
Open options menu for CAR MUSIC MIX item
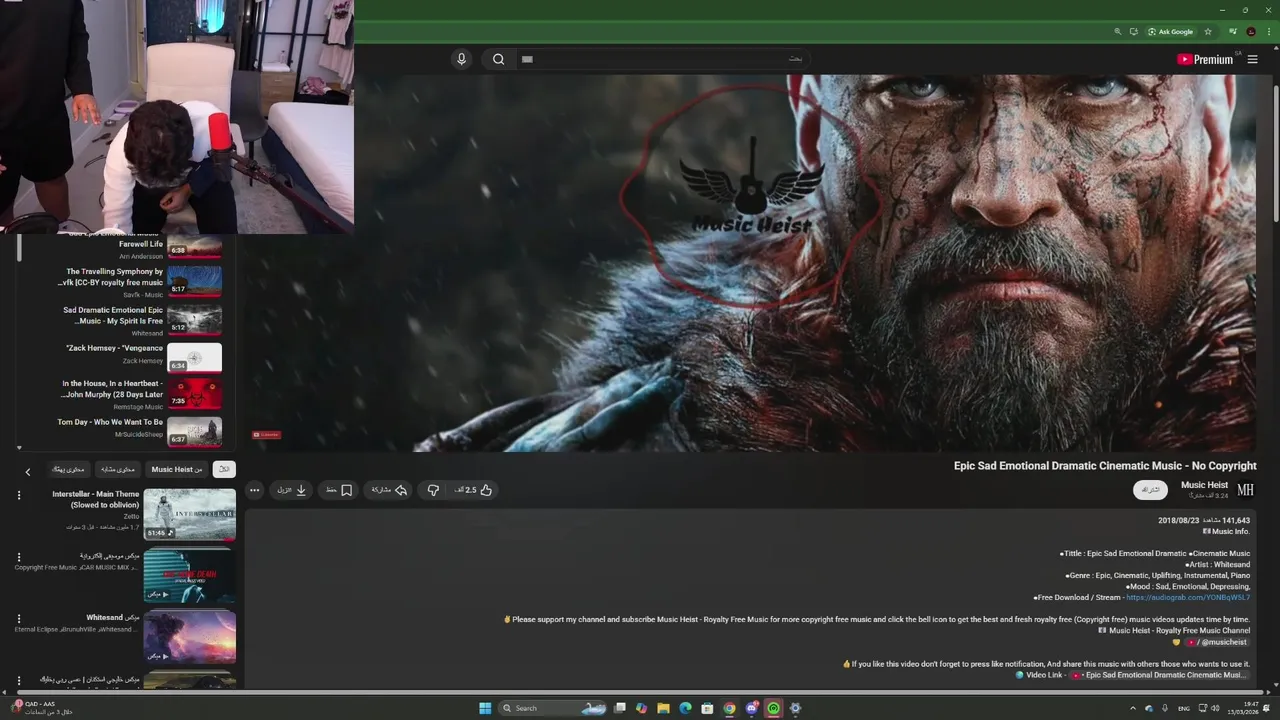[x=18, y=557]
